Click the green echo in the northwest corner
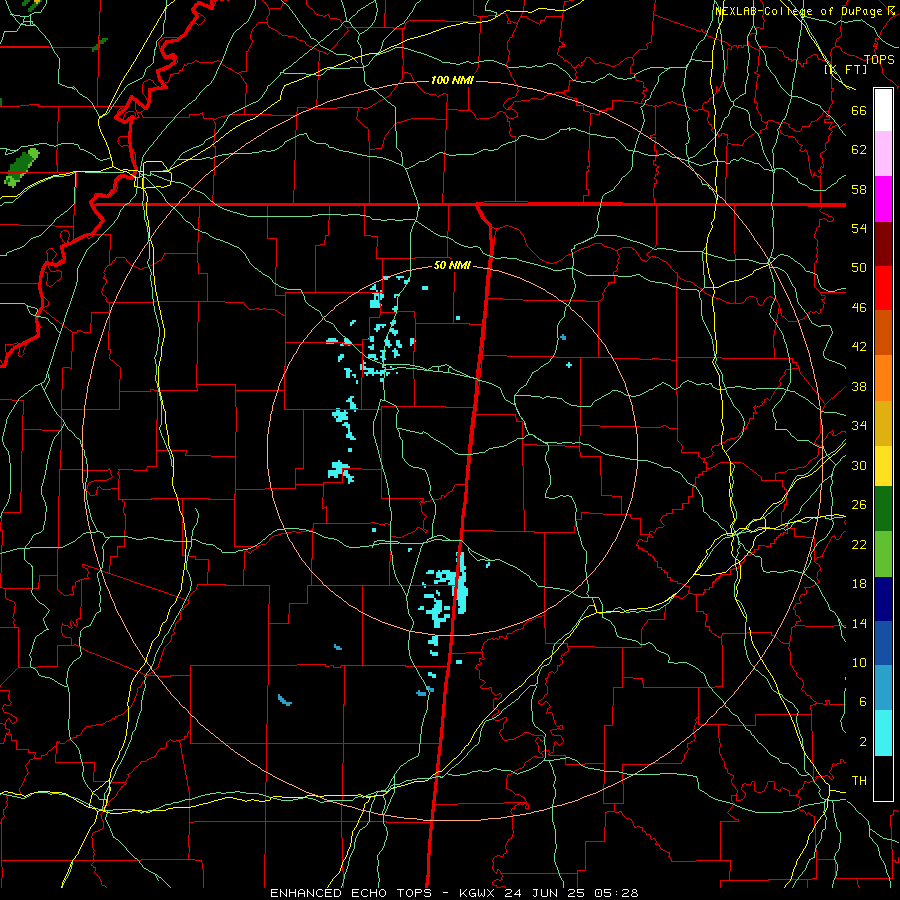The height and width of the screenshot is (900, 900). point(21,167)
